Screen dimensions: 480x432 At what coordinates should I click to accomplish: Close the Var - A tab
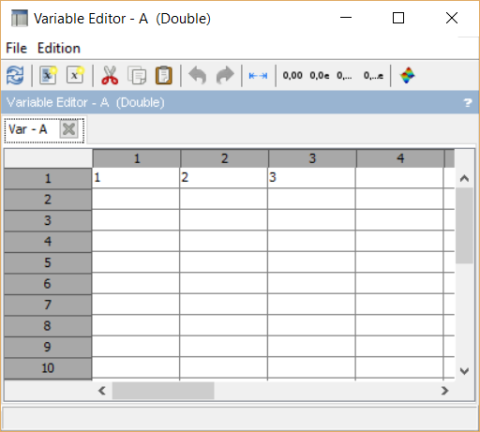coord(69,129)
